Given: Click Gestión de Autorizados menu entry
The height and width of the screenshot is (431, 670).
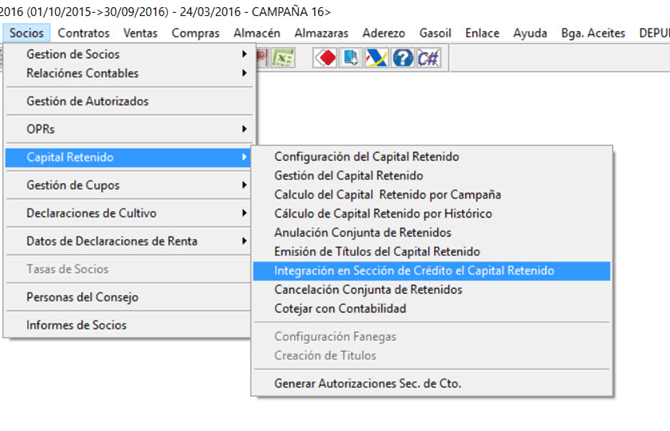Looking at the screenshot, I should coord(87,101).
